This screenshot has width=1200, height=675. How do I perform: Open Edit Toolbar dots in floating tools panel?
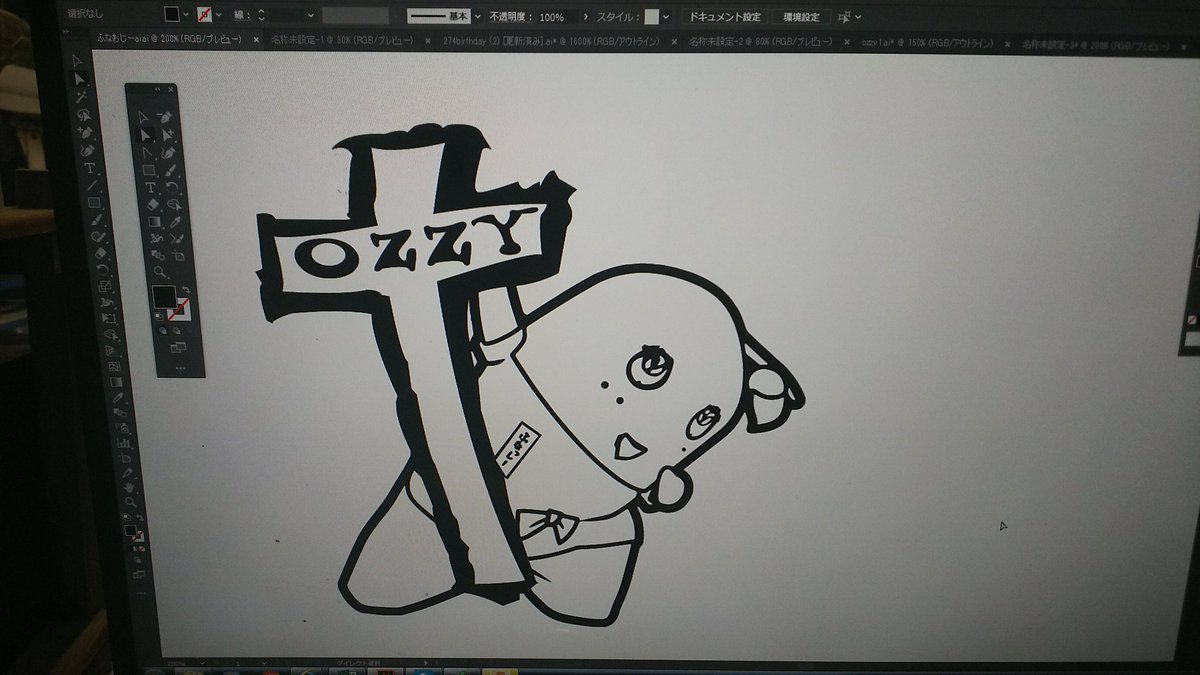[x=181, y=366]
